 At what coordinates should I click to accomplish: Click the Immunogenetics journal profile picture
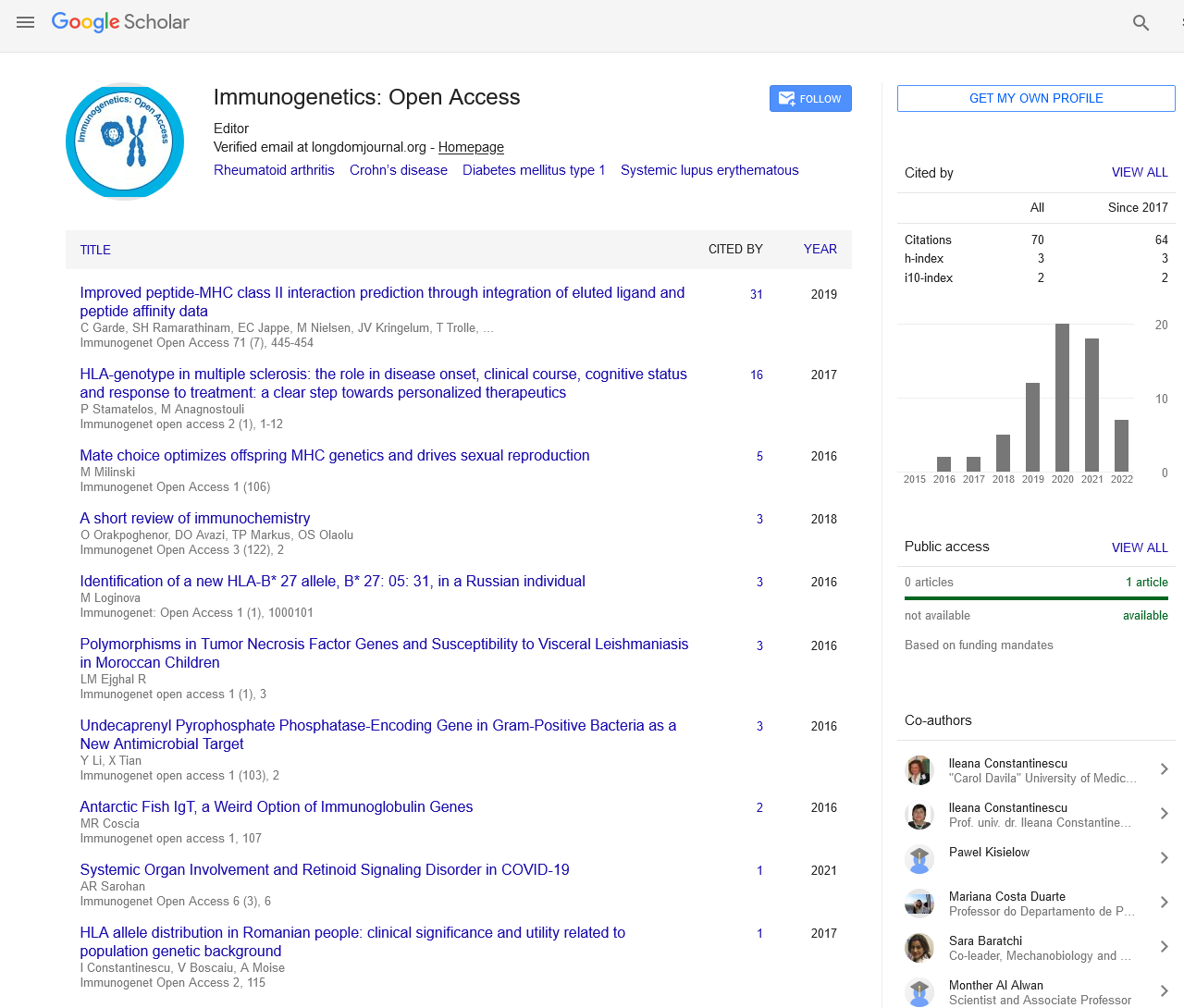click(125, 141)
